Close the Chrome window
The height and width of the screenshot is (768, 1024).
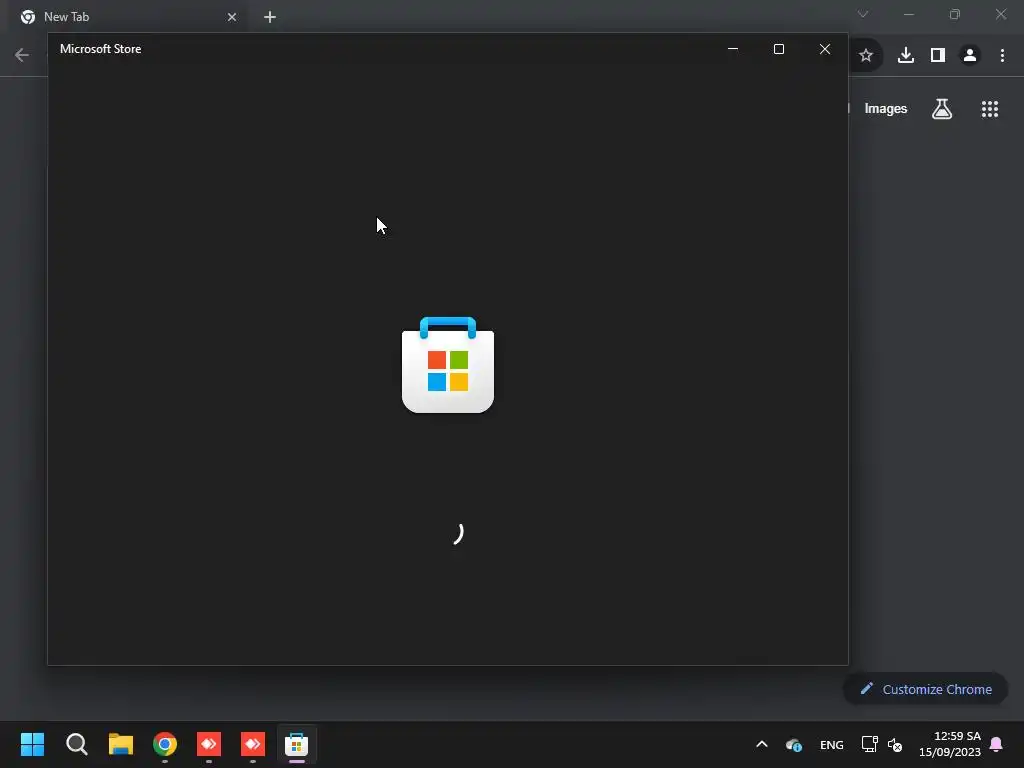coord(1000,14)
